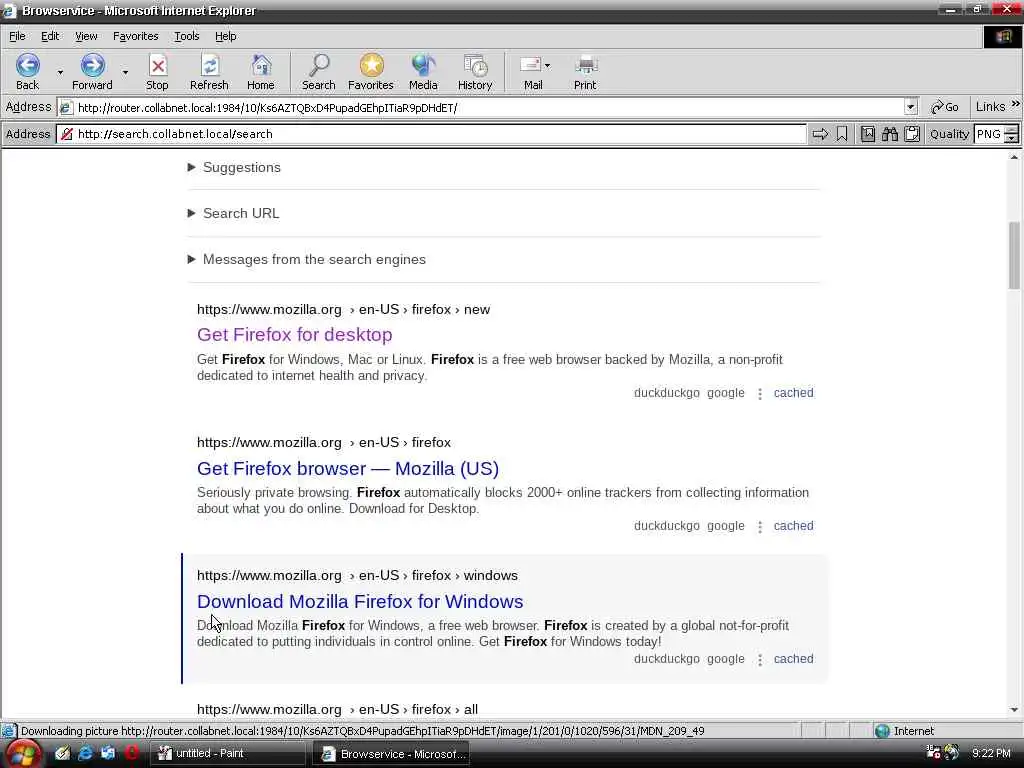Screen dimensions: 1024x768
Task: Open the Mail button dropdown arrow
Action: pos(547,65)
